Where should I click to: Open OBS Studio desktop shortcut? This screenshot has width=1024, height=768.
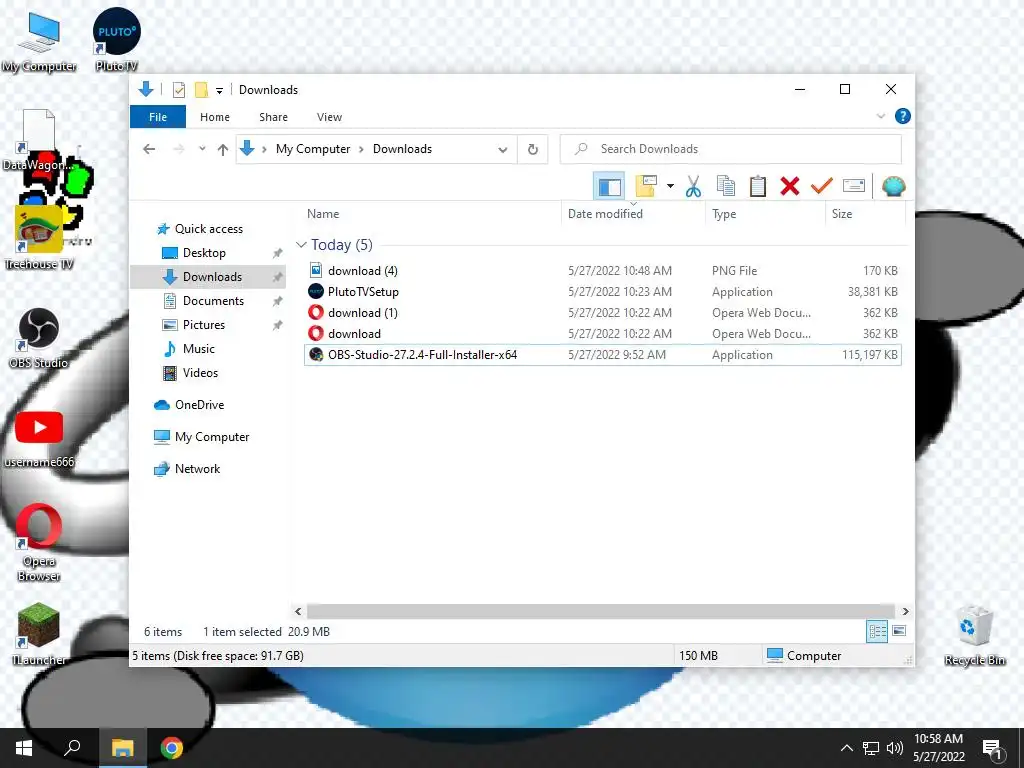click(39, 338)
